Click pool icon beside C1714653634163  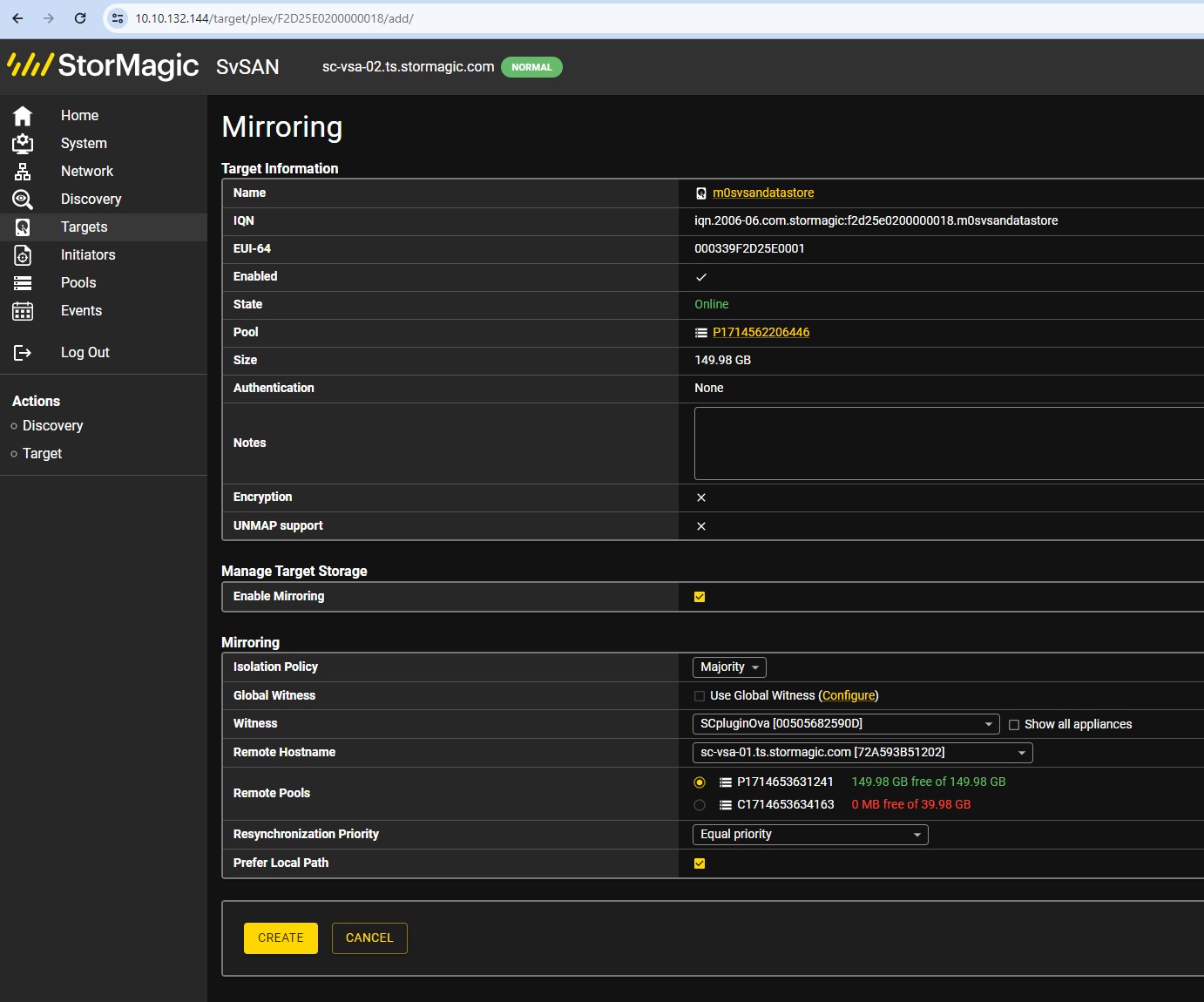pyautogui.click(x=726, y=805)
